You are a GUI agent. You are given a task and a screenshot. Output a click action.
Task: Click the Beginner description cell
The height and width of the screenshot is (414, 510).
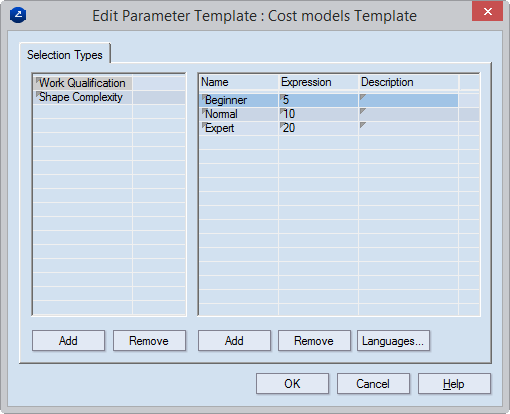pyautogui.click(x=408, y=100)
